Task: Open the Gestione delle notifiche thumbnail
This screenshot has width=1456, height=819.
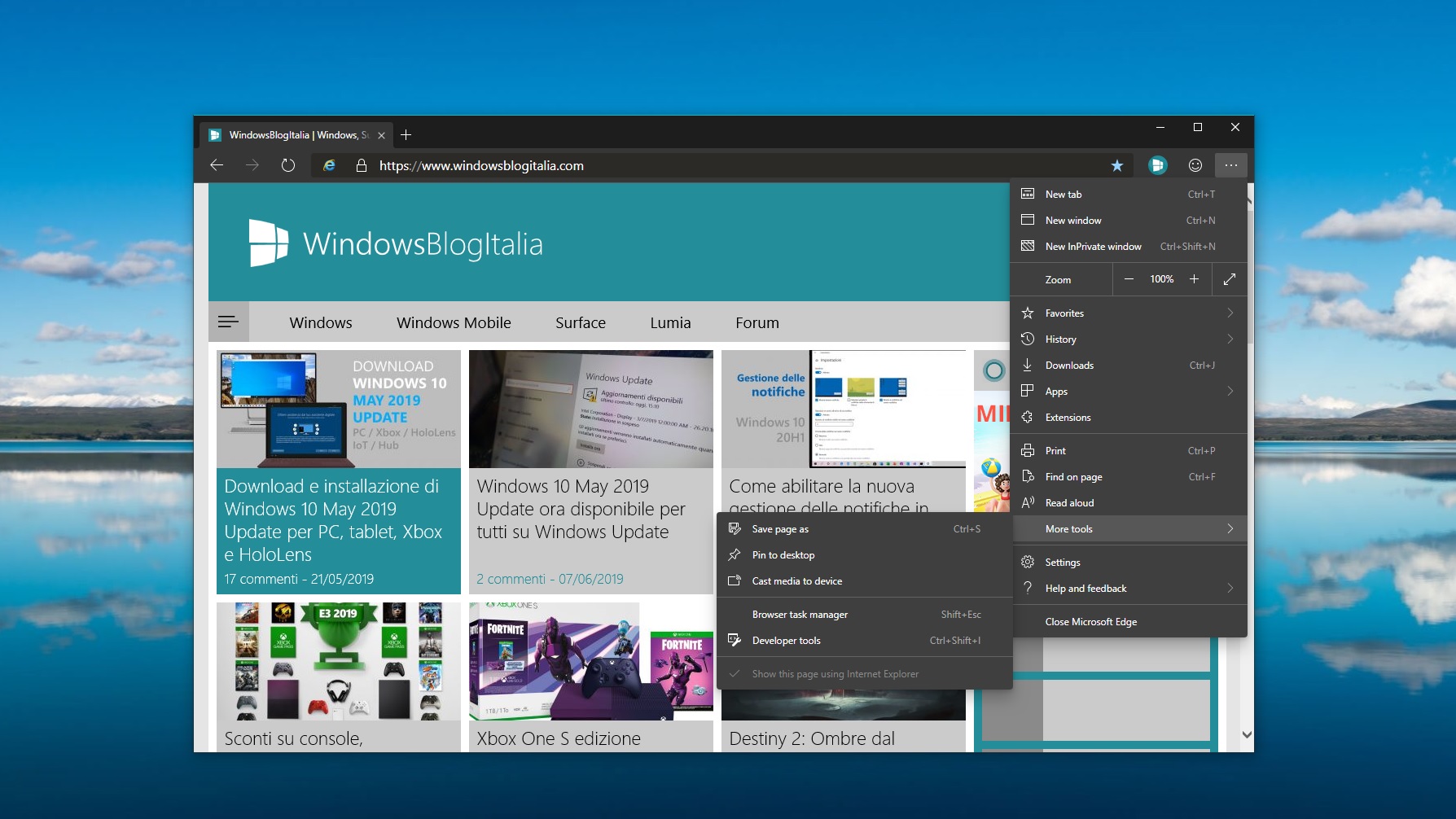Action: point(844,409)
